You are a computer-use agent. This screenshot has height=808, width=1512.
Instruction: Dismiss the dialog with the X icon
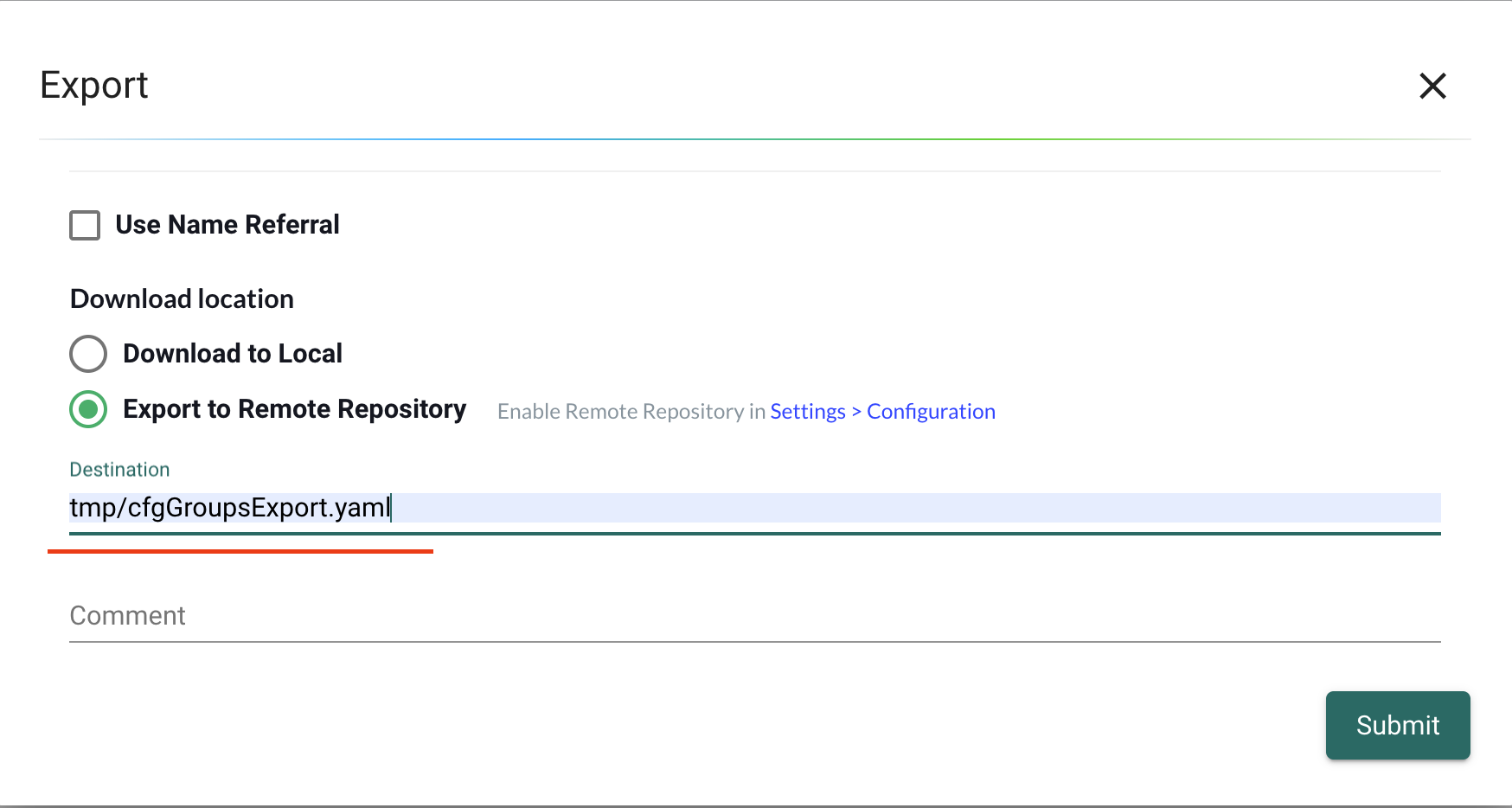pyautogui.click(x=1433, y=87)
